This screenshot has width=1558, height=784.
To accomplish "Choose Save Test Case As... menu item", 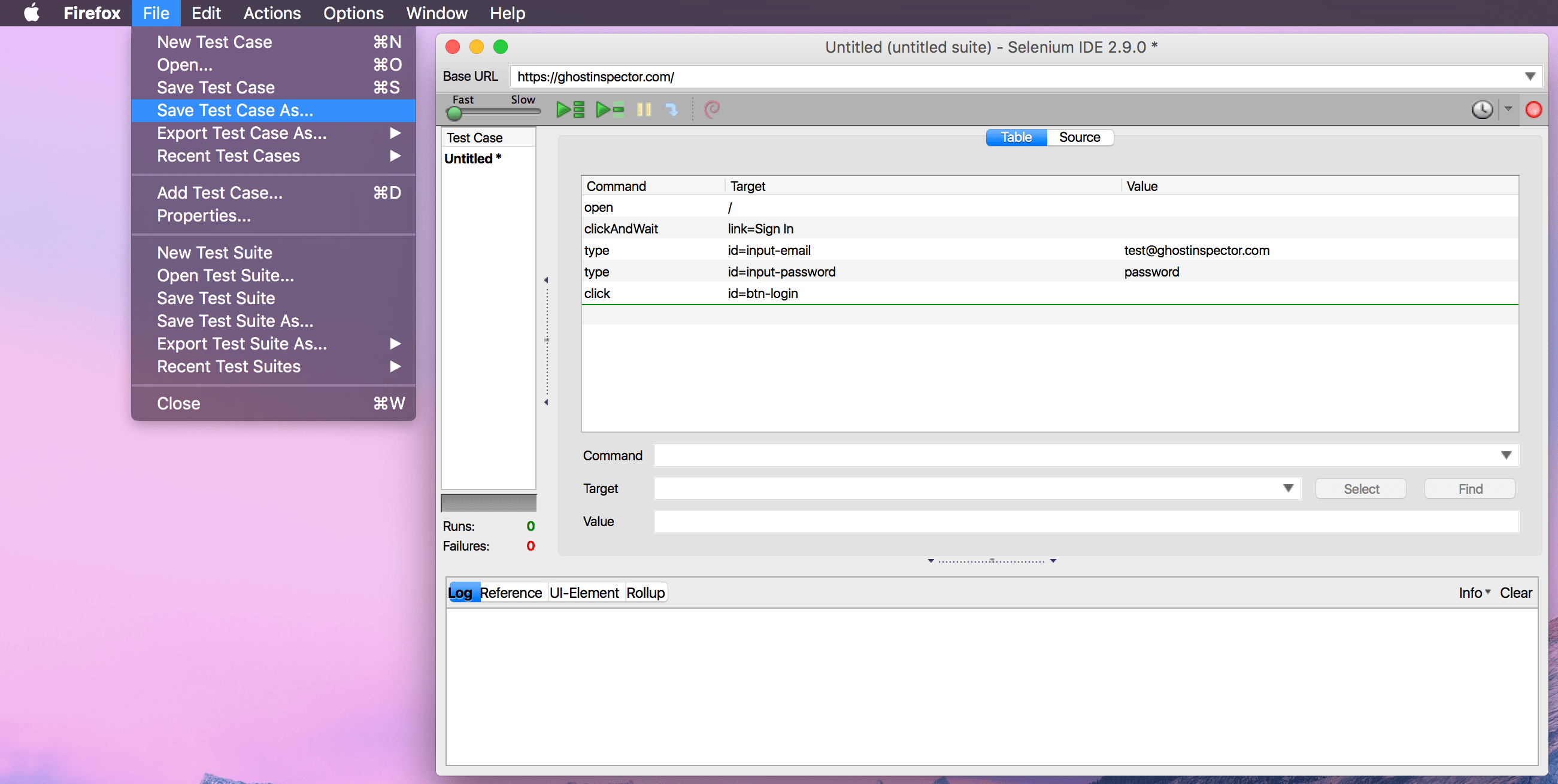I will click(x=274, y=111).
